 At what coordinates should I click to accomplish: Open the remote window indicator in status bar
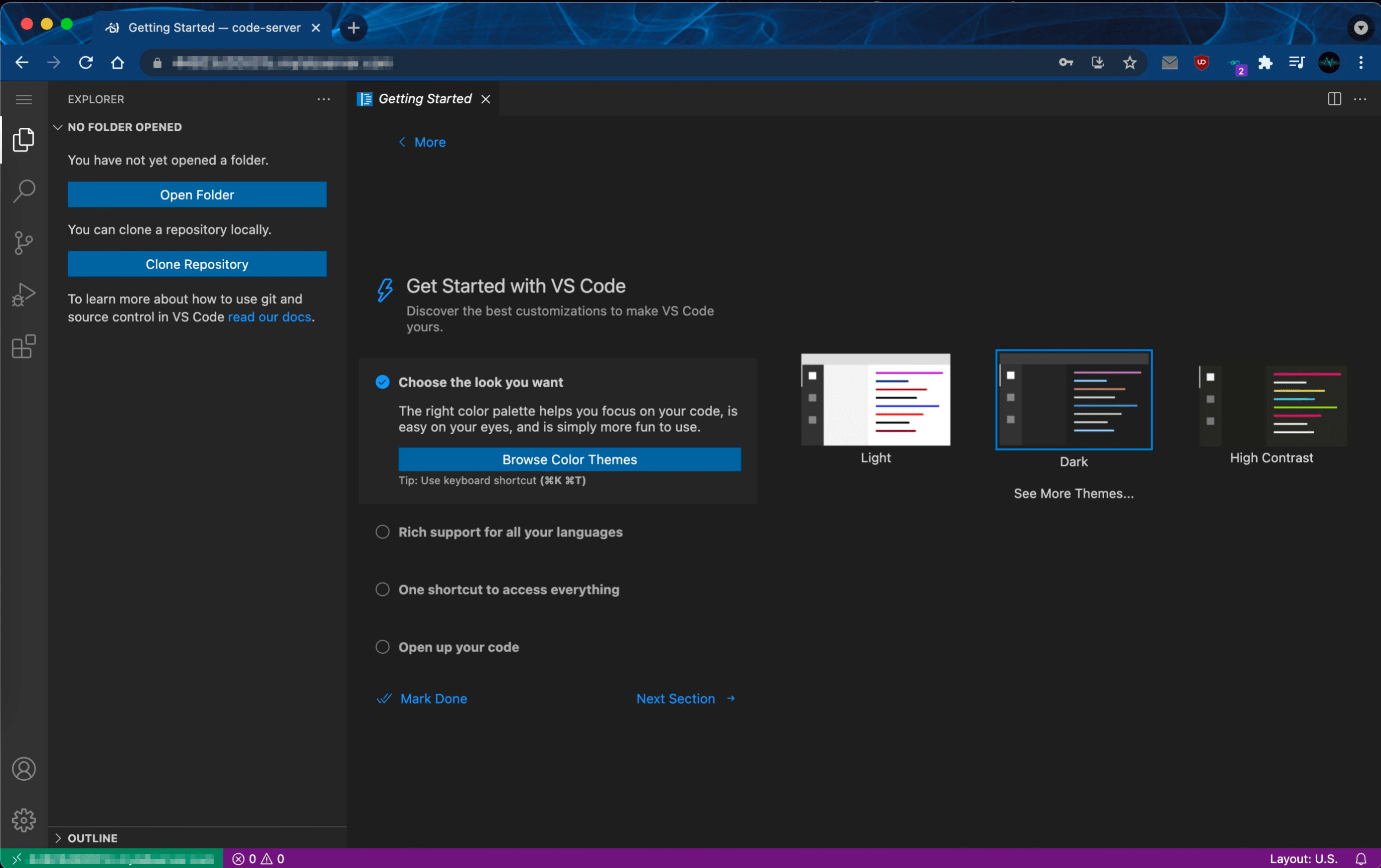click(x=111, y=858)
